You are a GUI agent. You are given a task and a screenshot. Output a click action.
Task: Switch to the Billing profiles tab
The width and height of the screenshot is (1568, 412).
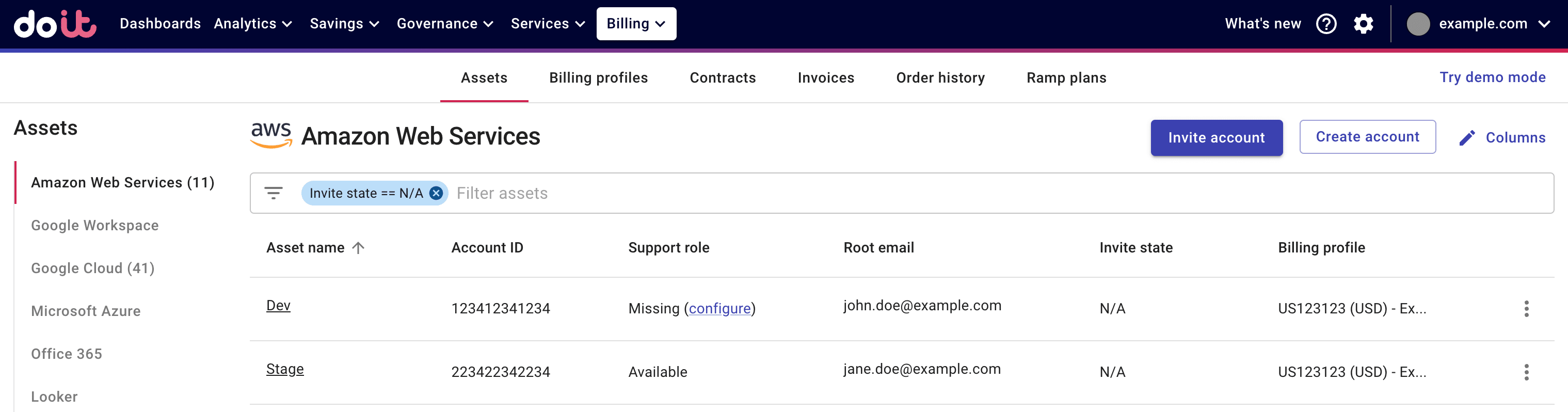[x=598, y=78]
